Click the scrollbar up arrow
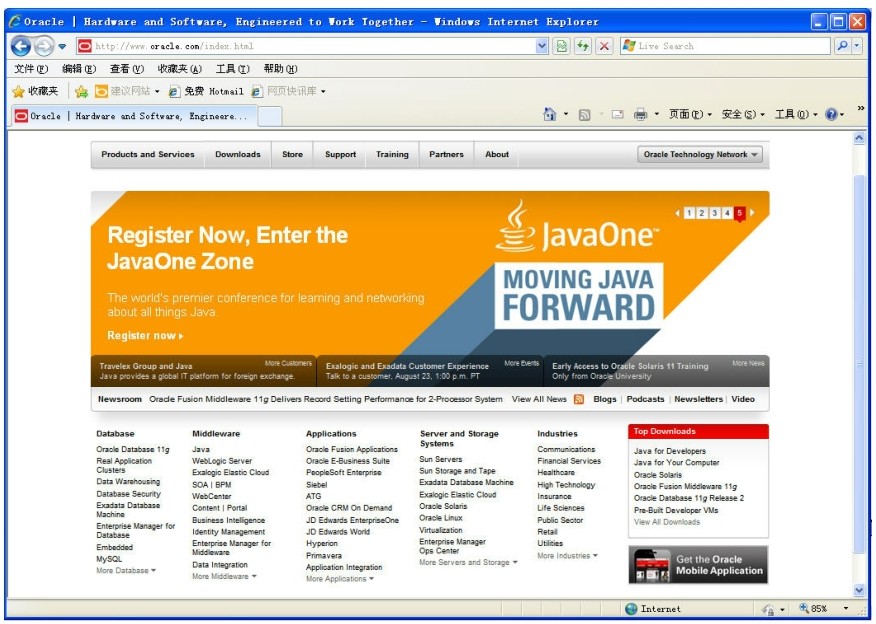The image size is (876, 624). point(859,137)
